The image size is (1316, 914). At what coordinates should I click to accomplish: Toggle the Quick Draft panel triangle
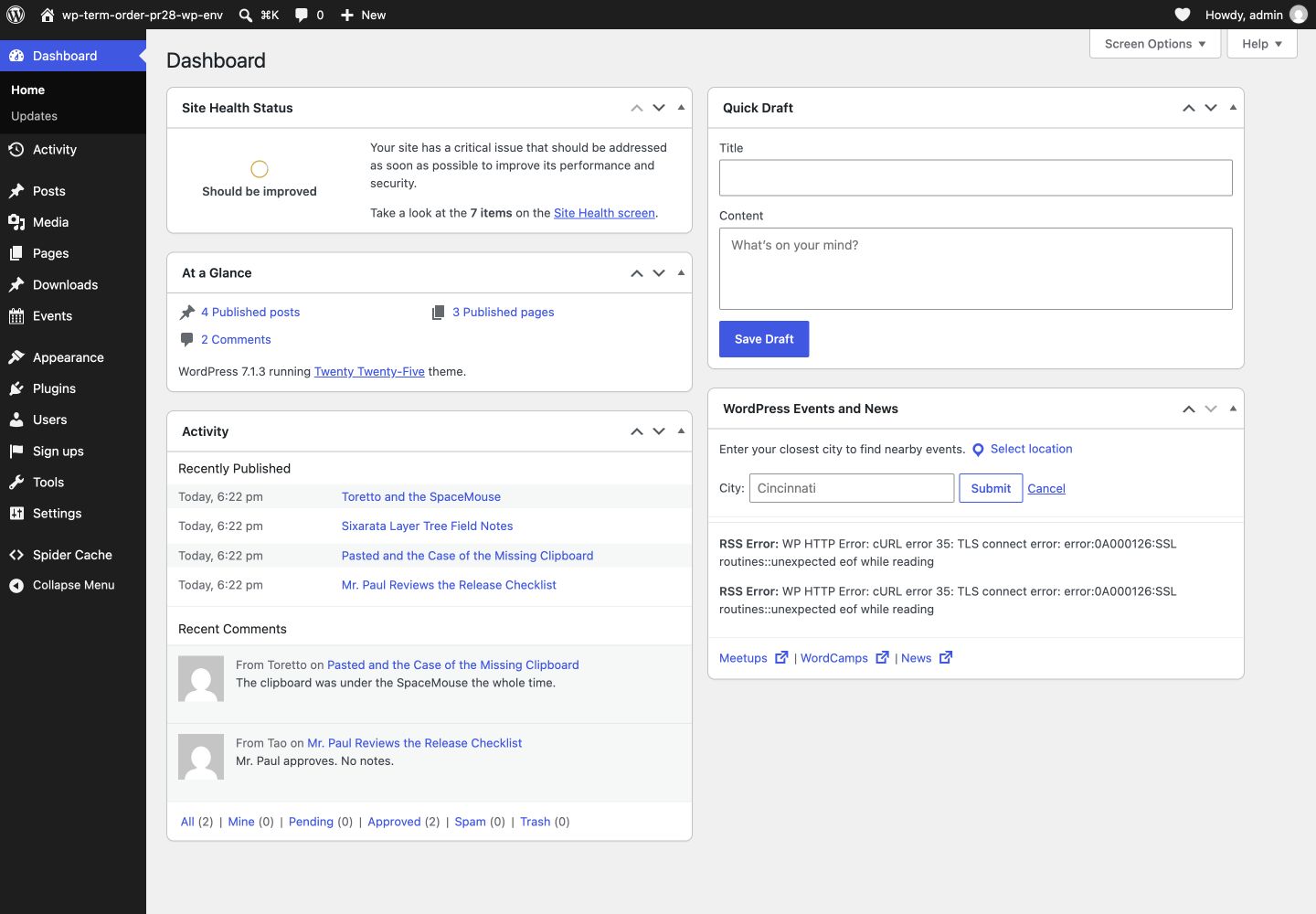point(1233,108)
